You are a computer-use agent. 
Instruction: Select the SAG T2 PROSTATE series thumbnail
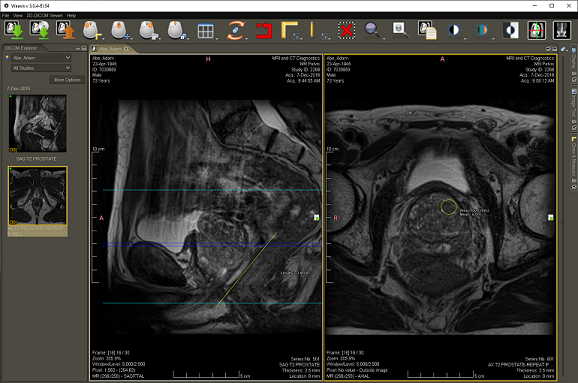pyautogui.click(x=38, y=123)
